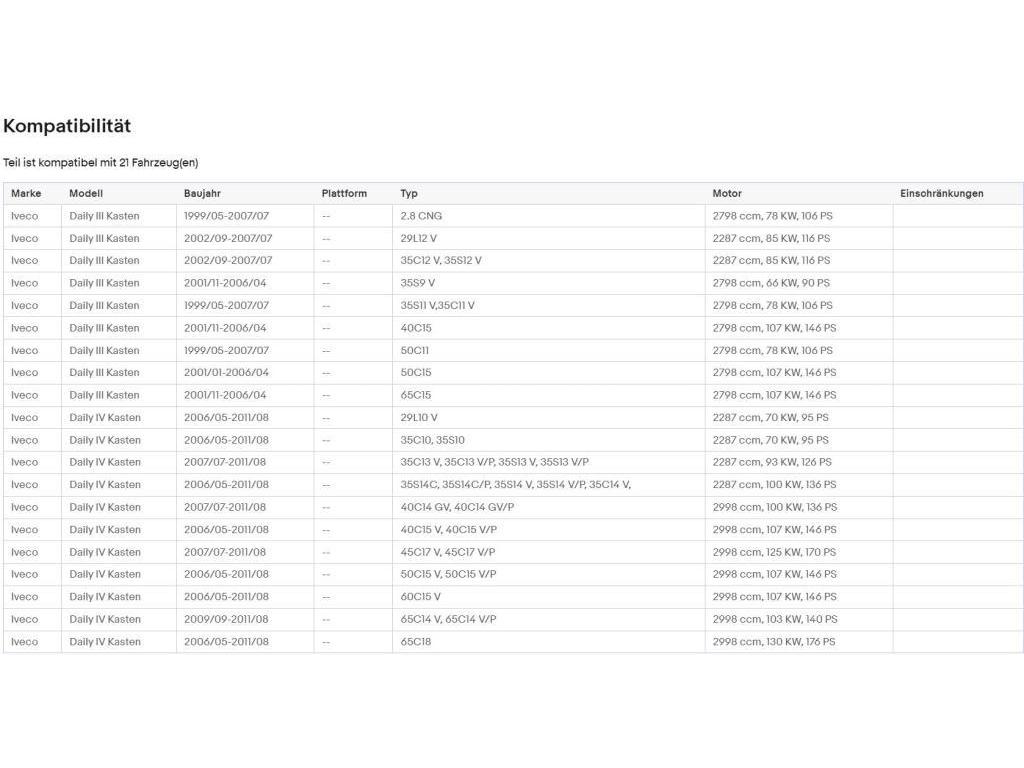Select the Modell column header
1024x768 pixels.
coord(86,193)
